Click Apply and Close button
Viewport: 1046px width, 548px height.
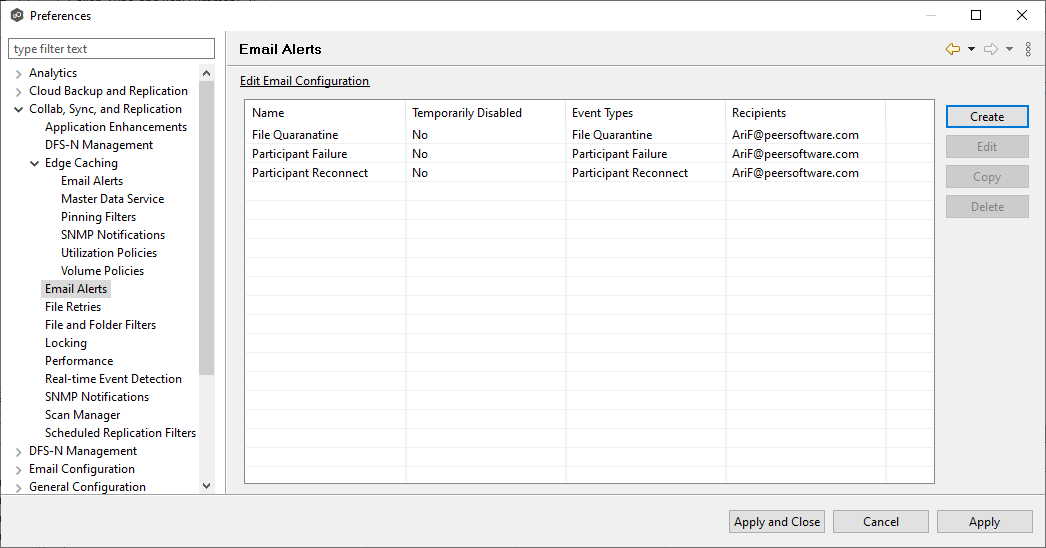[777, 521]
